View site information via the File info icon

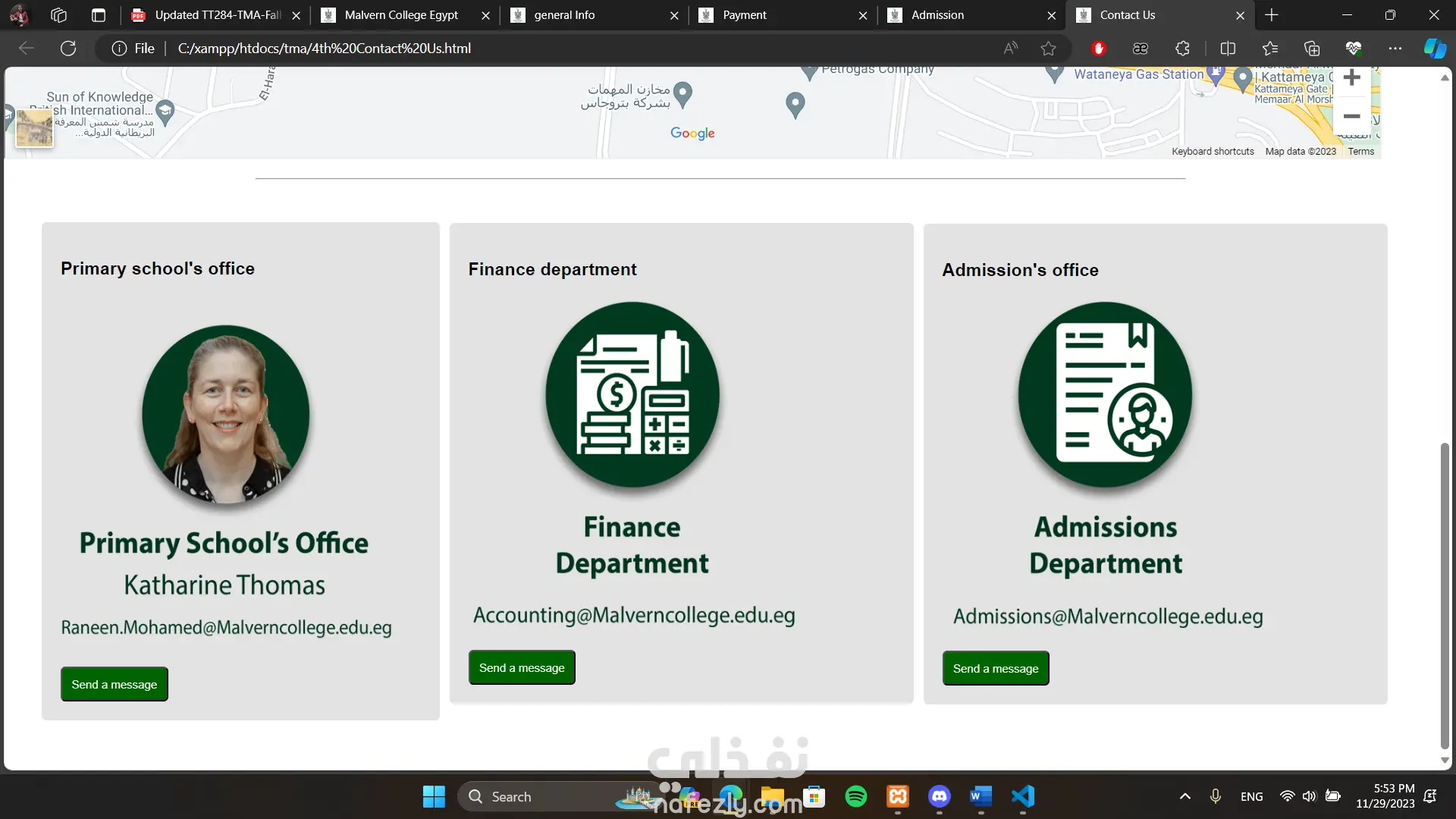tap(133, 49)
